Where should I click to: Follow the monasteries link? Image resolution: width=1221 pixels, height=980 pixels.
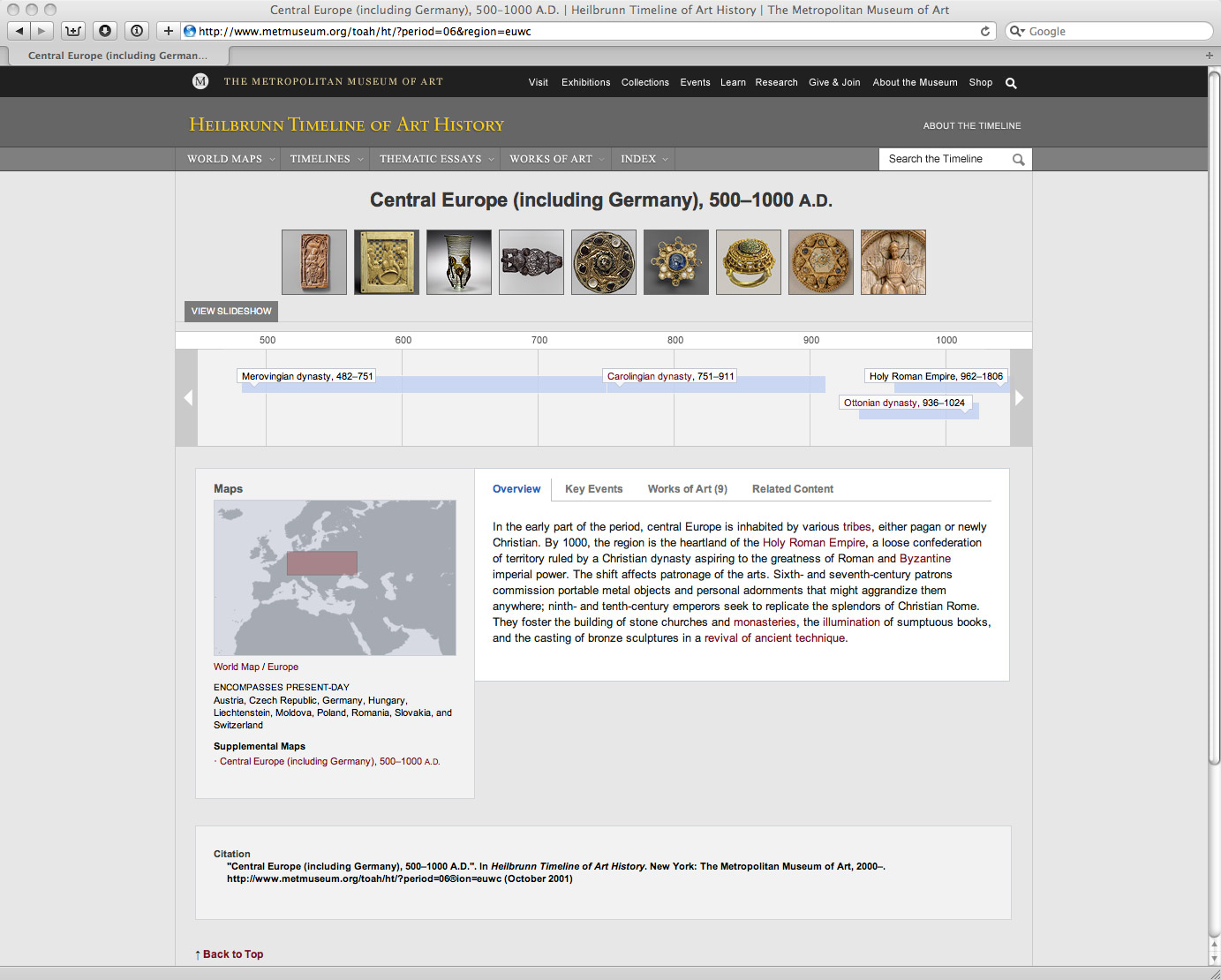point(765,622)
